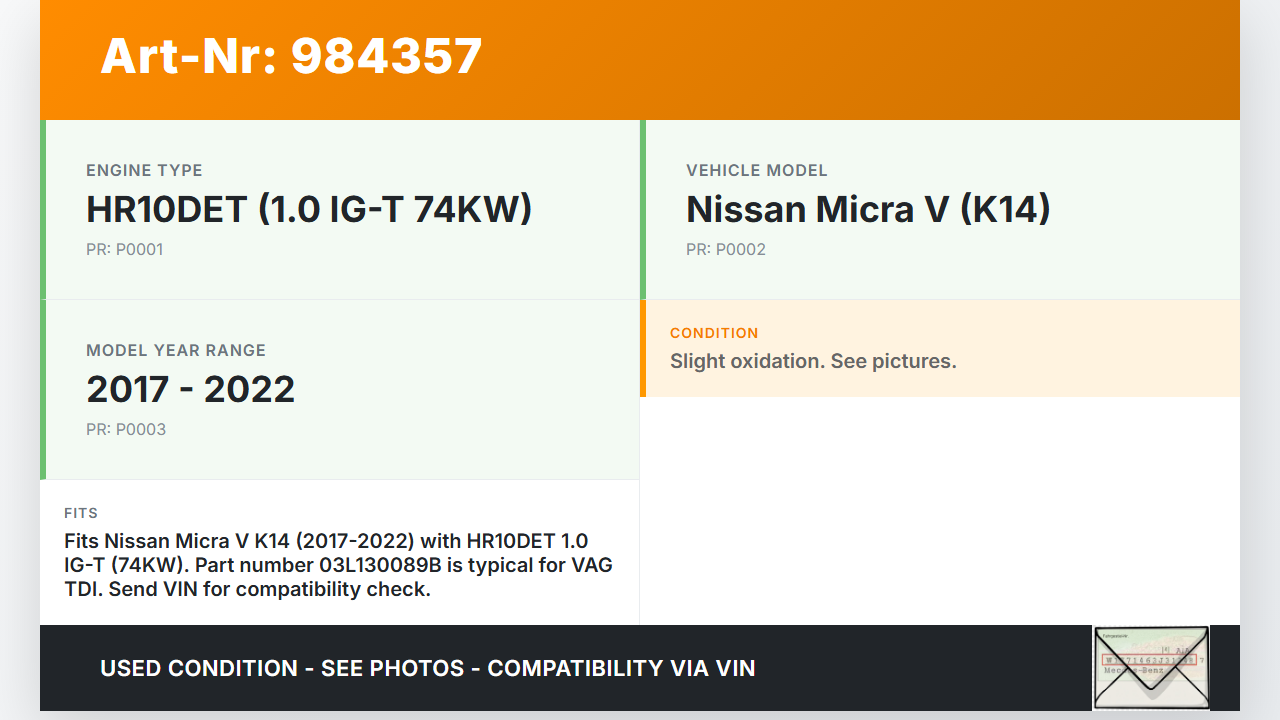Click the orange left border of Condition box
Image resolution: width=1280 pixels, height=720 pixels.
pyautogui.click(x=643, y=348)
